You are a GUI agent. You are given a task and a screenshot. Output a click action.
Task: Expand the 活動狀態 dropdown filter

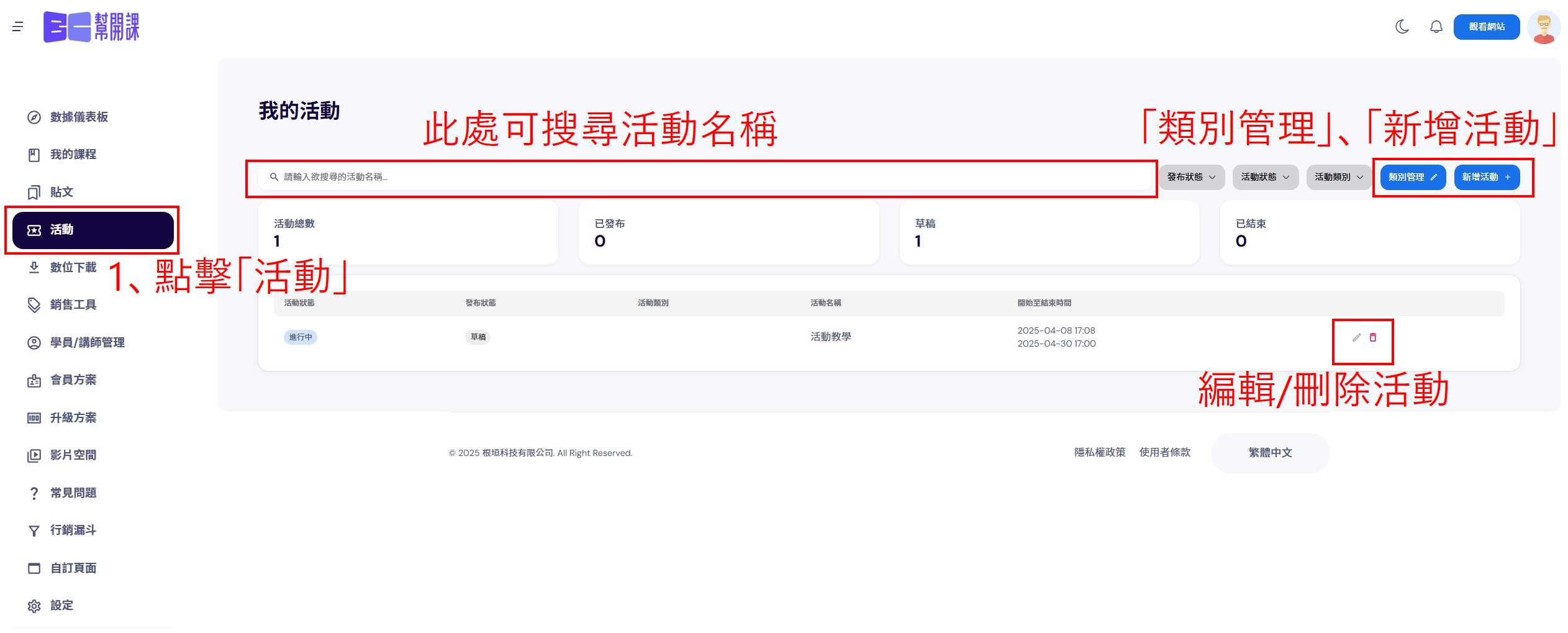(1265, 177)
